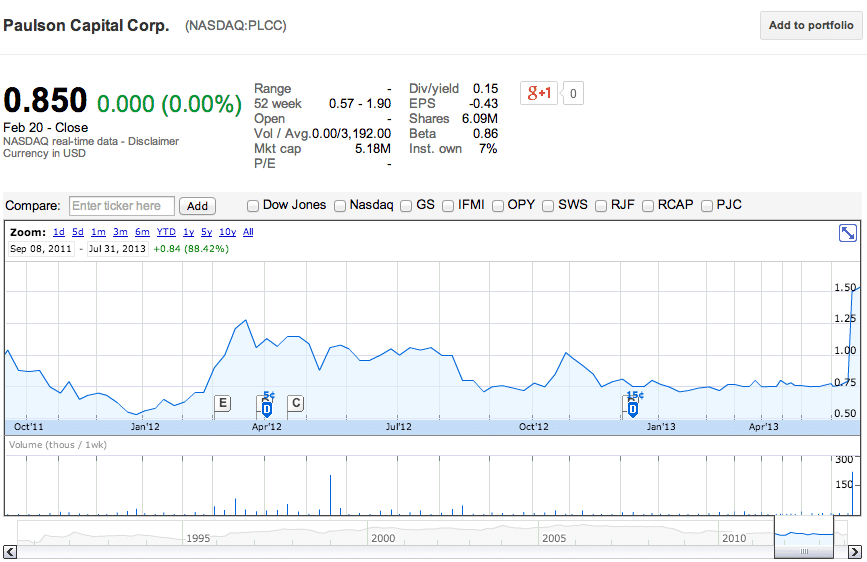Click the Beta value 0.86
Image resolution: width=867 pixels, height=562 pixels.
pos(485,133)
